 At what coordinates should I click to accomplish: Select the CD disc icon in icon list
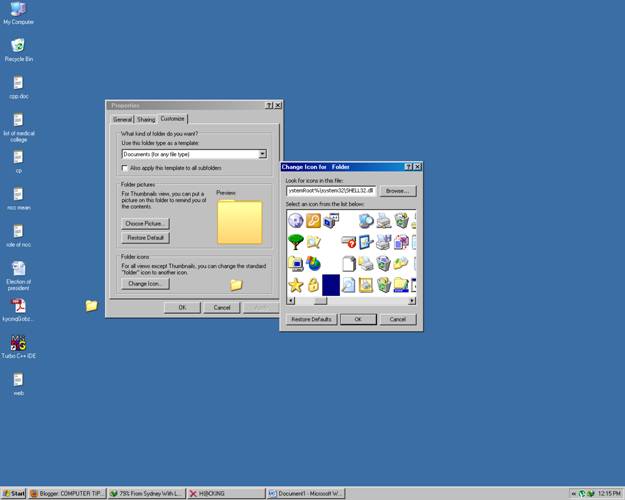(x=295, y=220)
